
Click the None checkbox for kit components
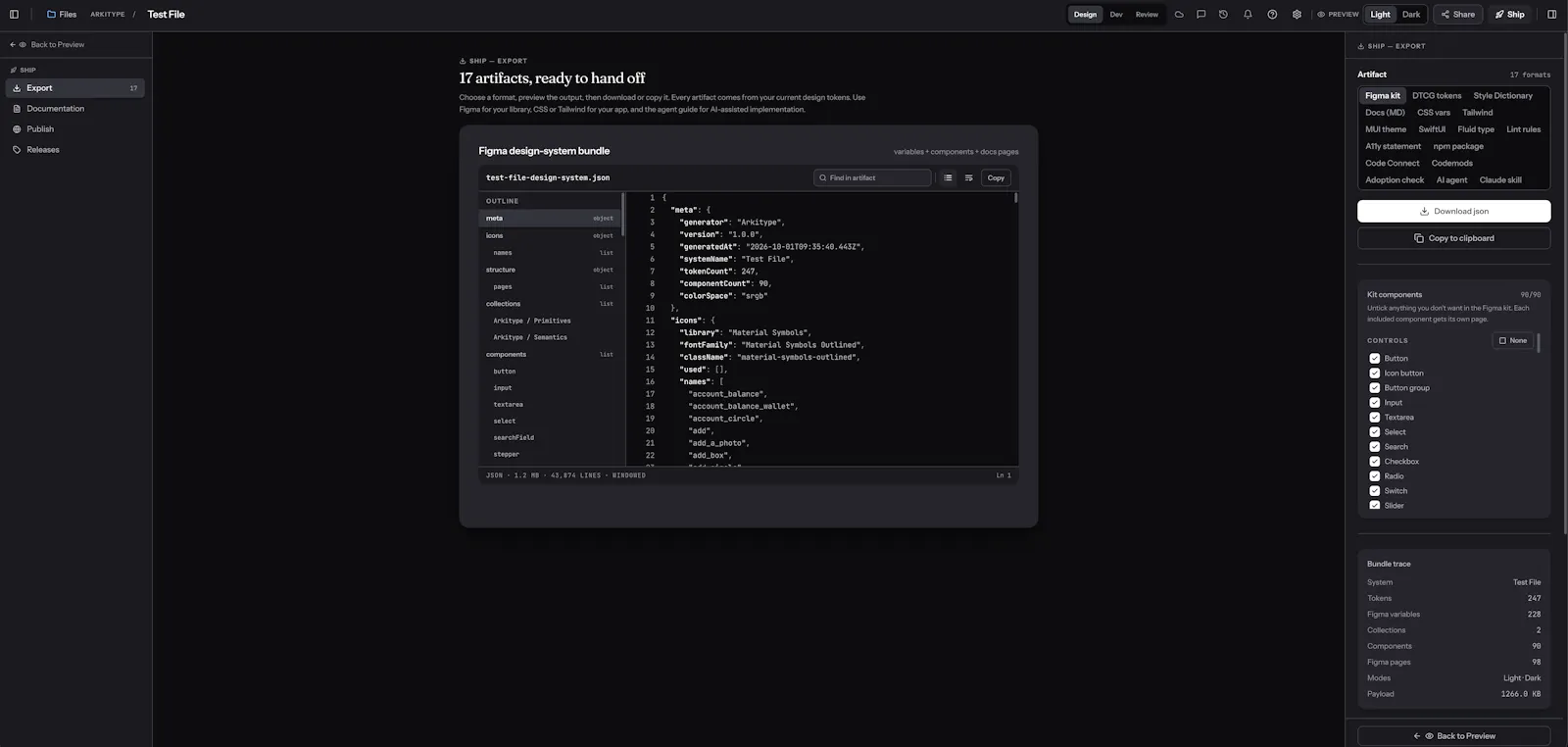pos(1512,340)
